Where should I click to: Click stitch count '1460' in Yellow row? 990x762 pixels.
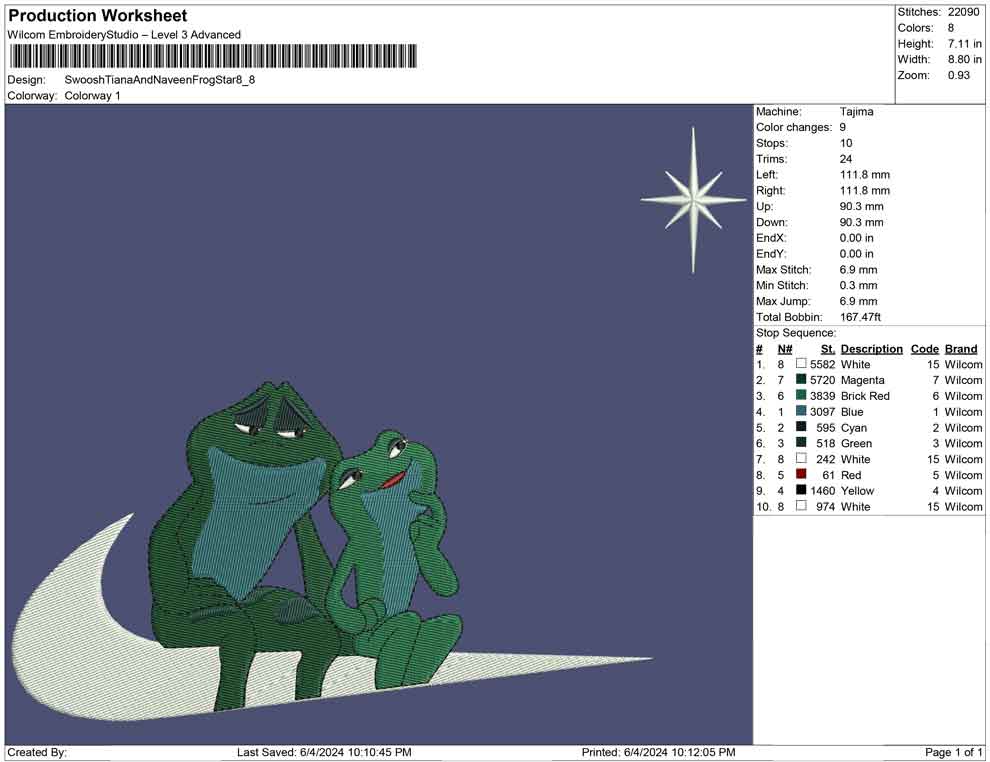823,491
